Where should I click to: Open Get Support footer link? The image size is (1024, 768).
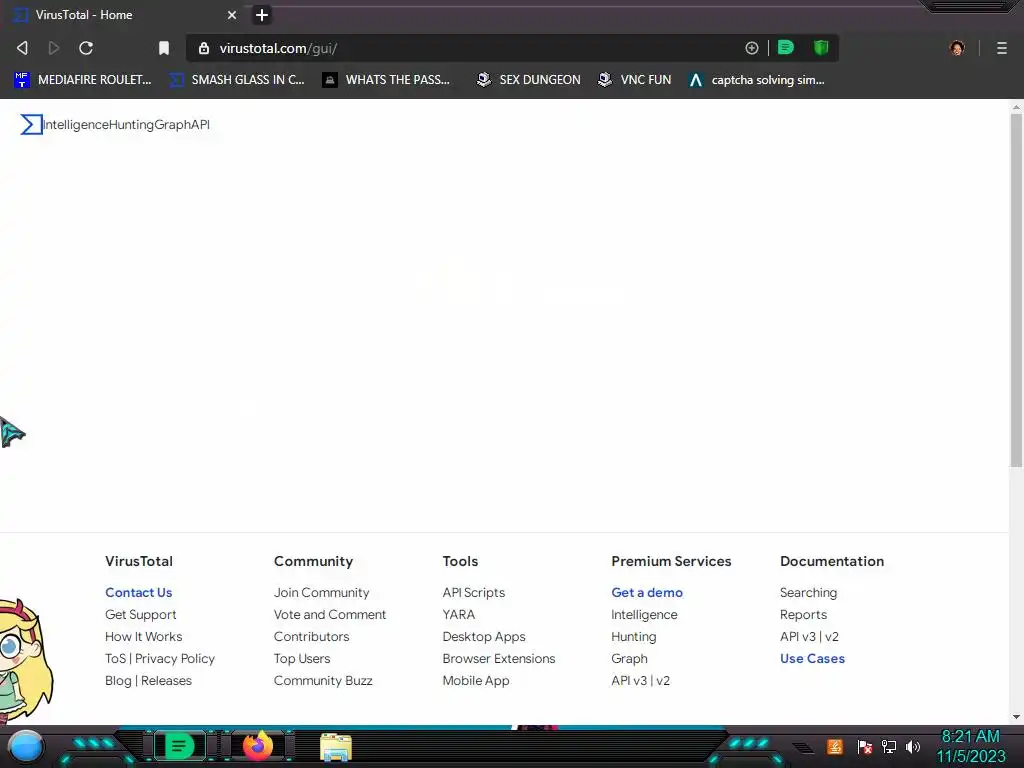[140, 615]
